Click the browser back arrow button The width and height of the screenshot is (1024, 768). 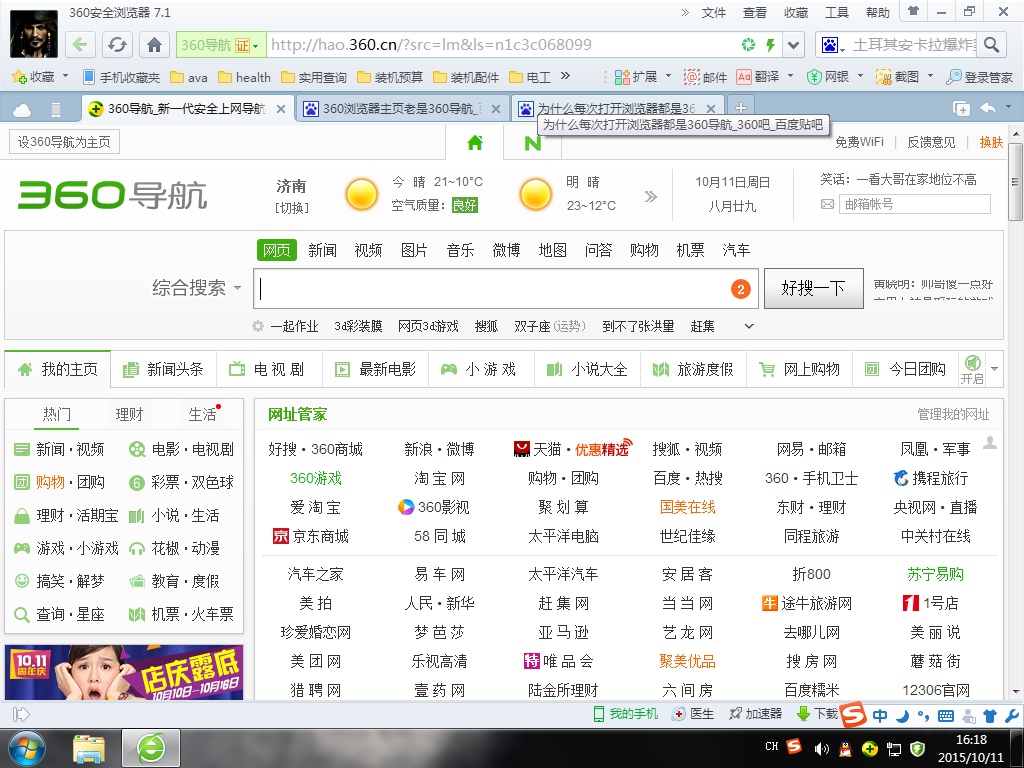click(80, 44)
